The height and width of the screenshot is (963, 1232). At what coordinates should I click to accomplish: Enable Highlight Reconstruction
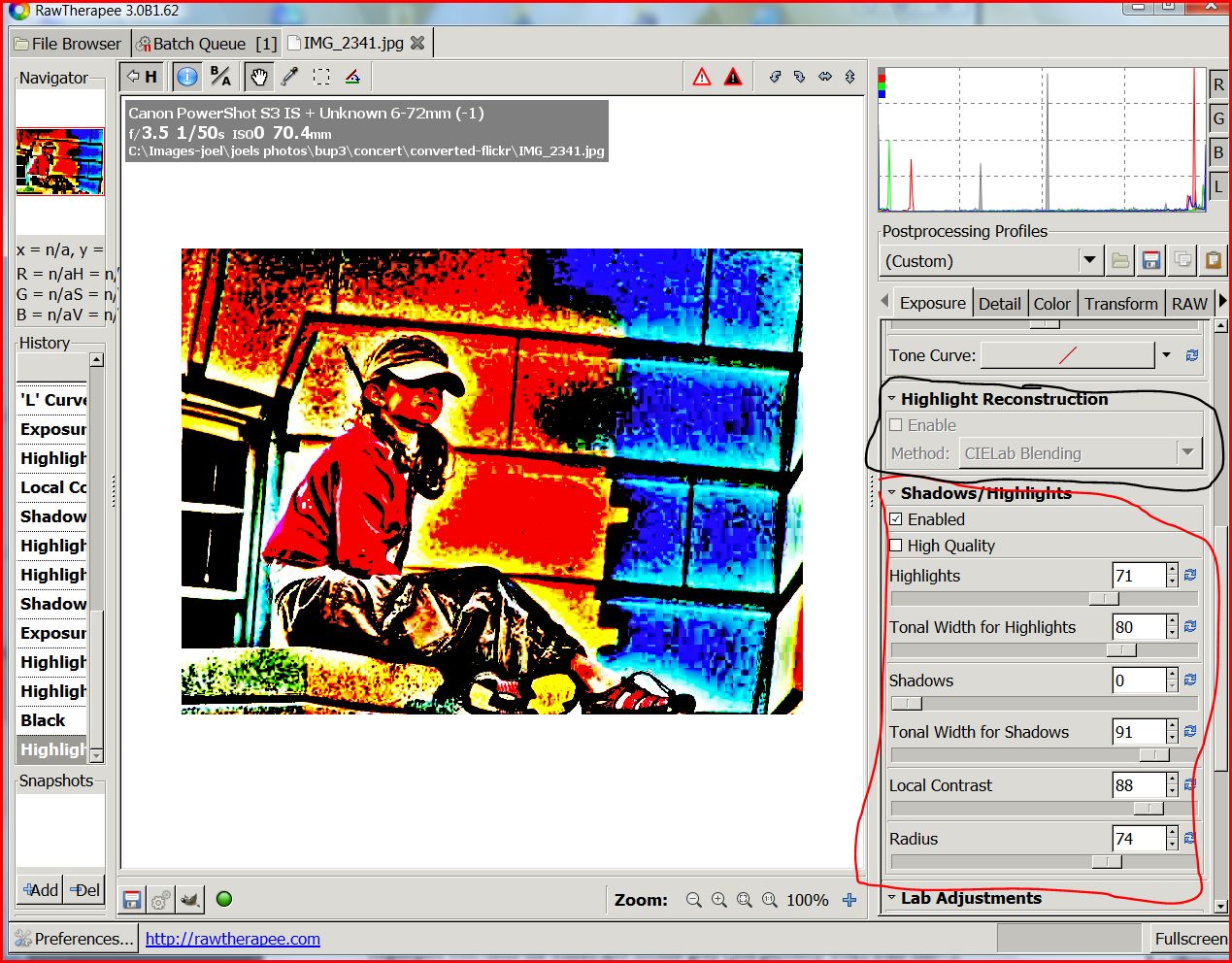point(895,424)
